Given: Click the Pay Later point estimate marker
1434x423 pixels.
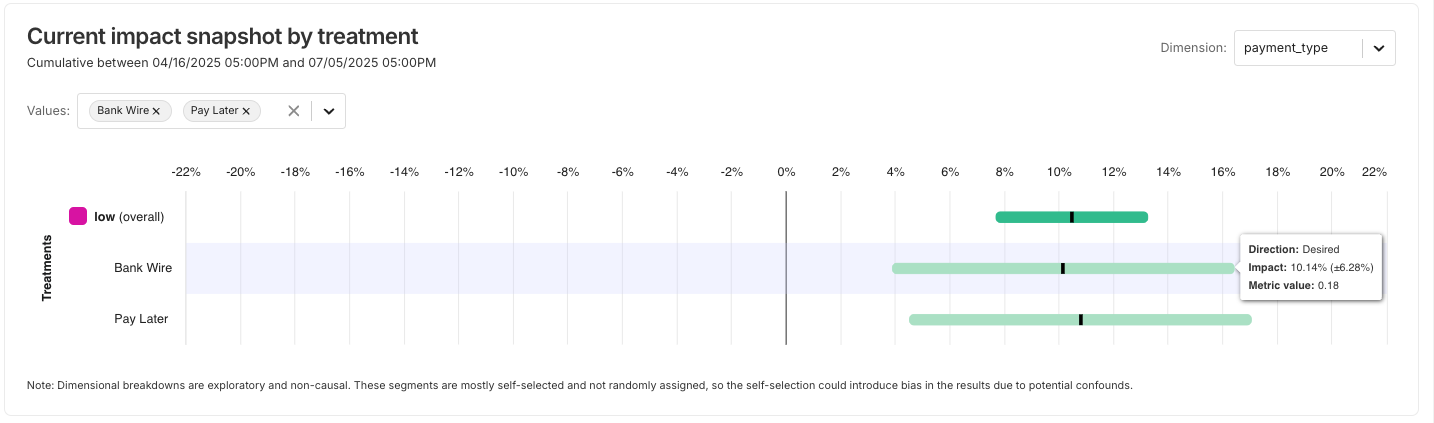Looking at the screenshot, I should [x=1080, y=320].
